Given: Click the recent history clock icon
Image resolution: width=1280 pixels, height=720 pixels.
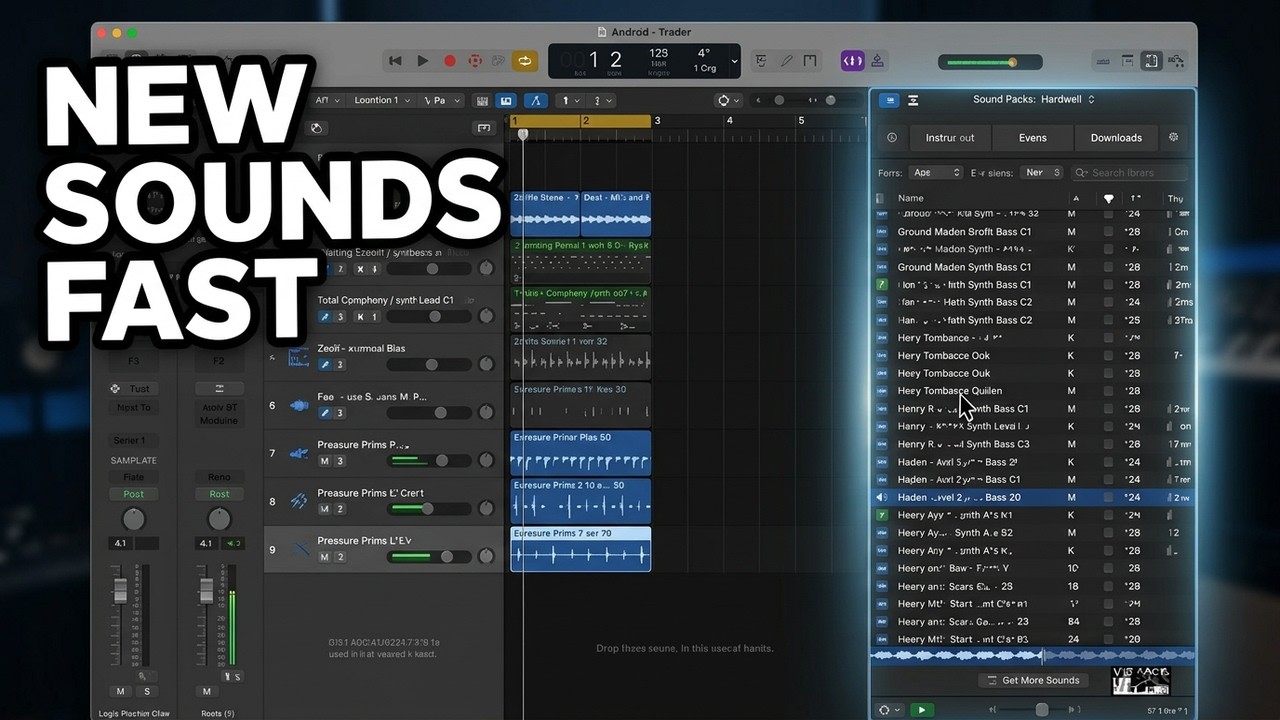Looking at the screenshot, I should (x=892, y=138).
